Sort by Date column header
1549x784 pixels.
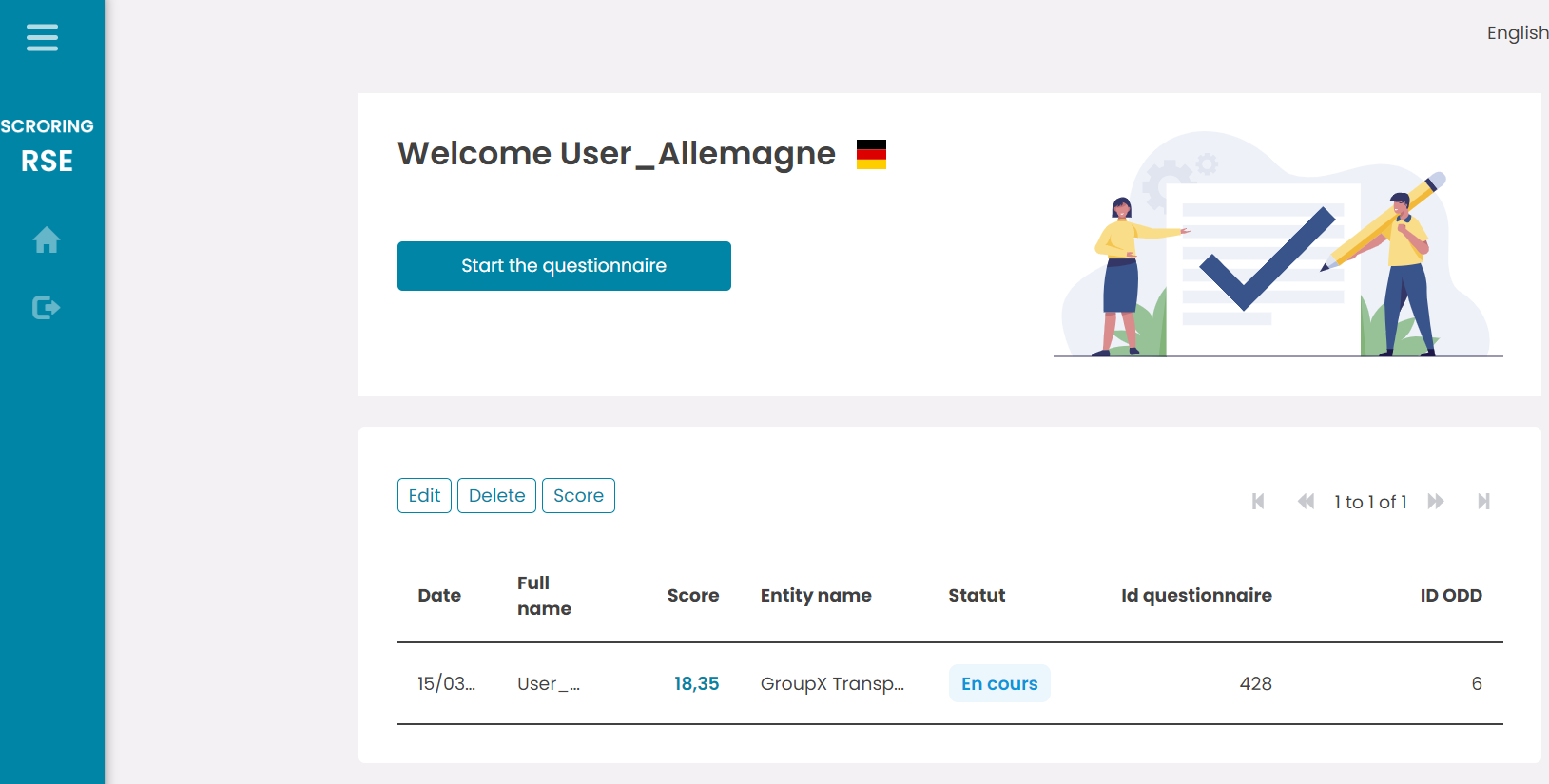coord(439,596)
